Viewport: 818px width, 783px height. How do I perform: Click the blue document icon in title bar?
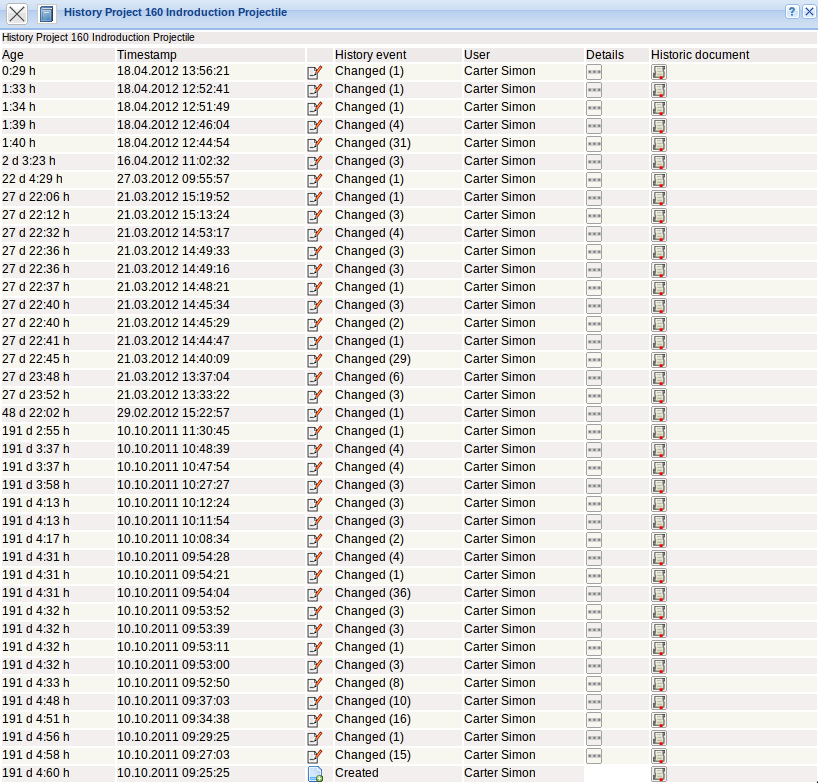coord(45,13)
